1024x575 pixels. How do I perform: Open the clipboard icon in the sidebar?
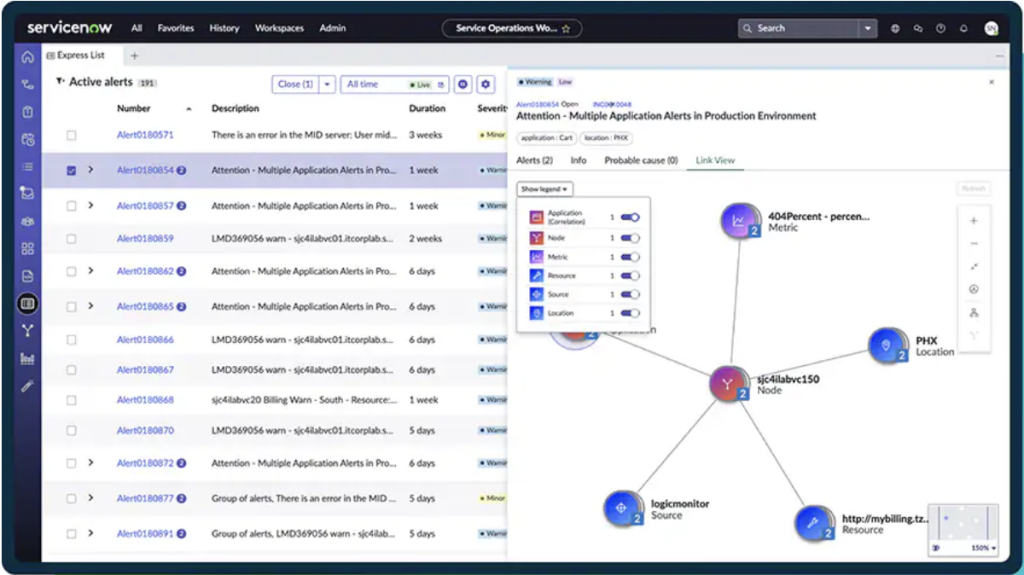(27, 112)
